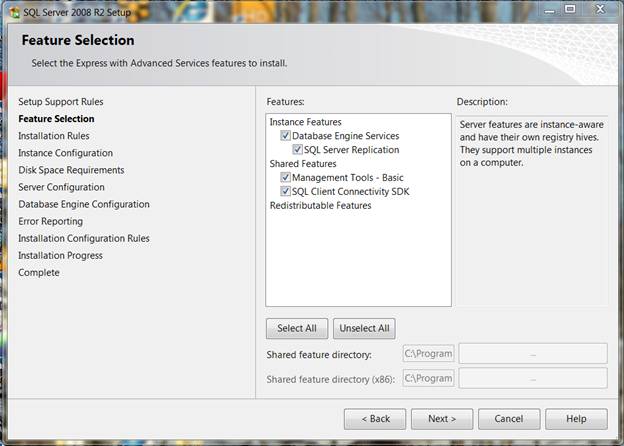Select the Server Configuration step

coord(61,187)
